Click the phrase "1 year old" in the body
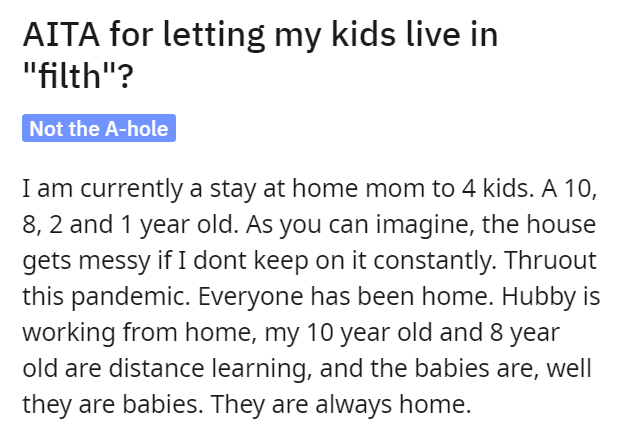619x433 pixels. point(180,224)
